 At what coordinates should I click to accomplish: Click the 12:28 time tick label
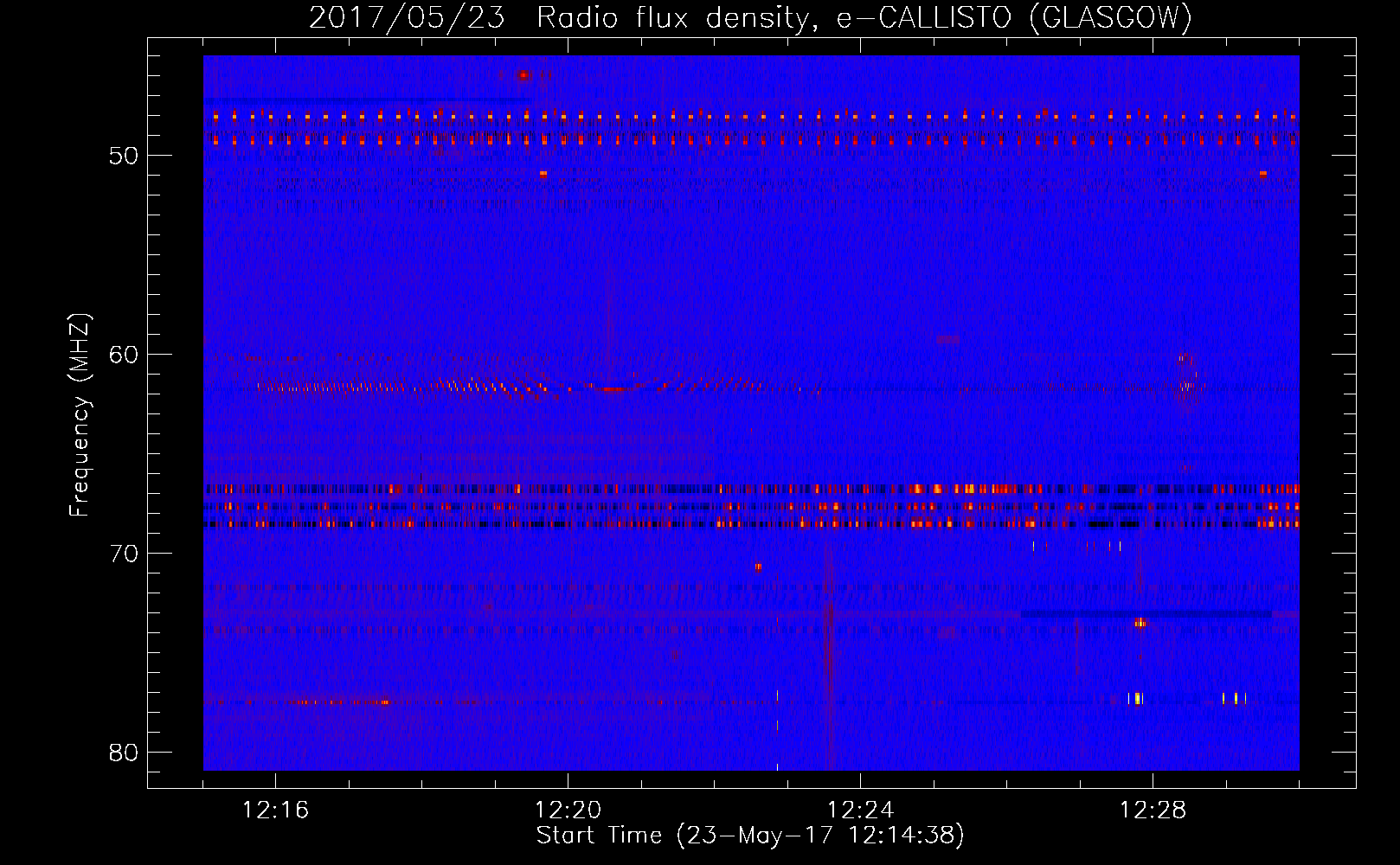click(x=1153, y=811)
